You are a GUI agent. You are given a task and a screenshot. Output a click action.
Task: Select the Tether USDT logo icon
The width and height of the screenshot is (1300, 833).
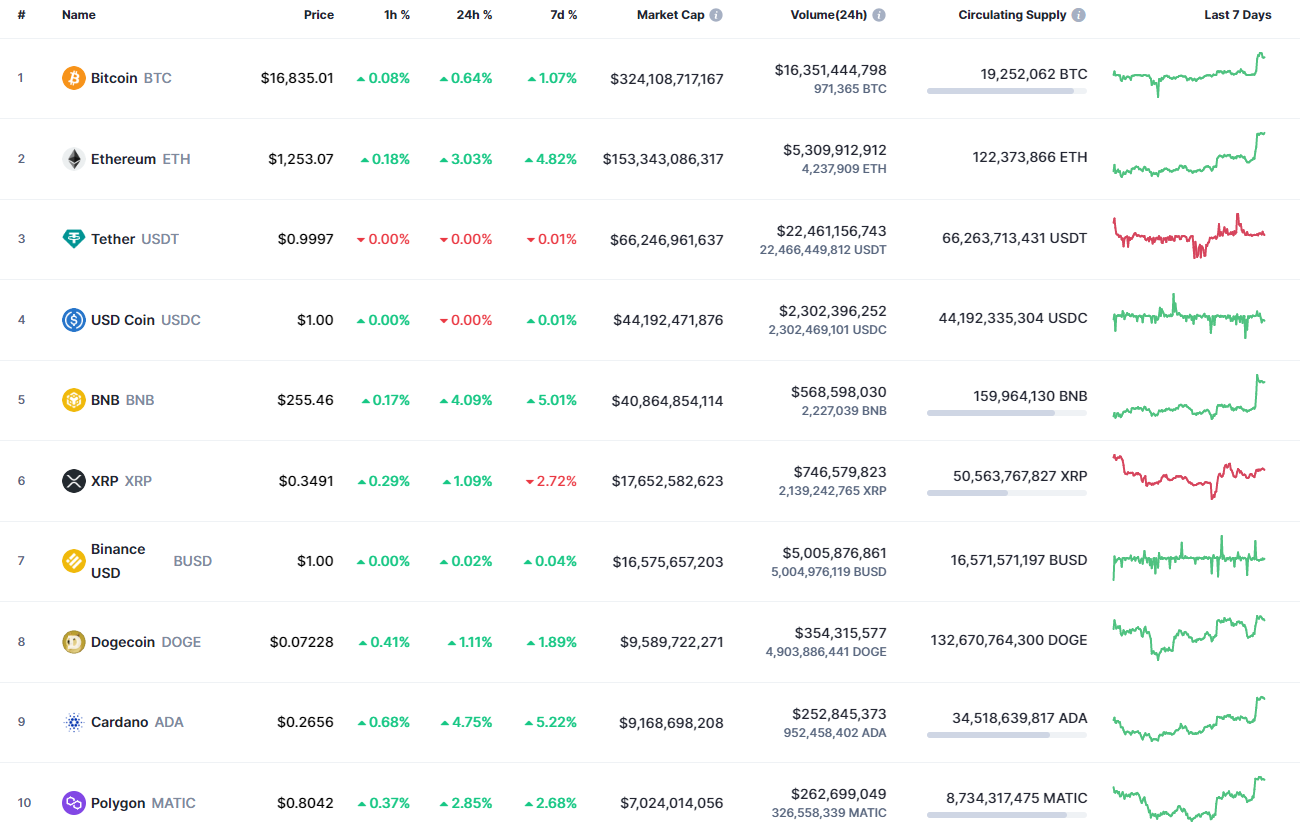click(73, 239)
